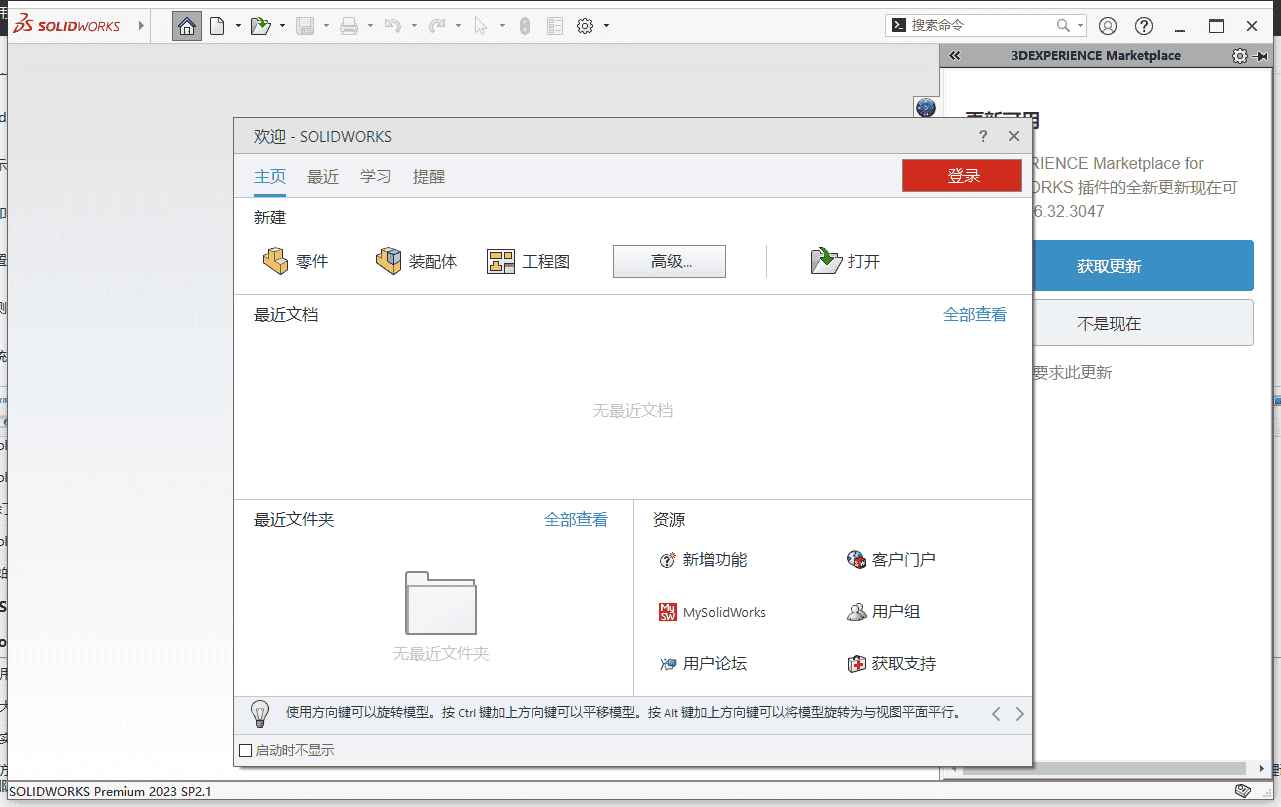Enable the 启动时不显示 checkbox

click(245, 749)
